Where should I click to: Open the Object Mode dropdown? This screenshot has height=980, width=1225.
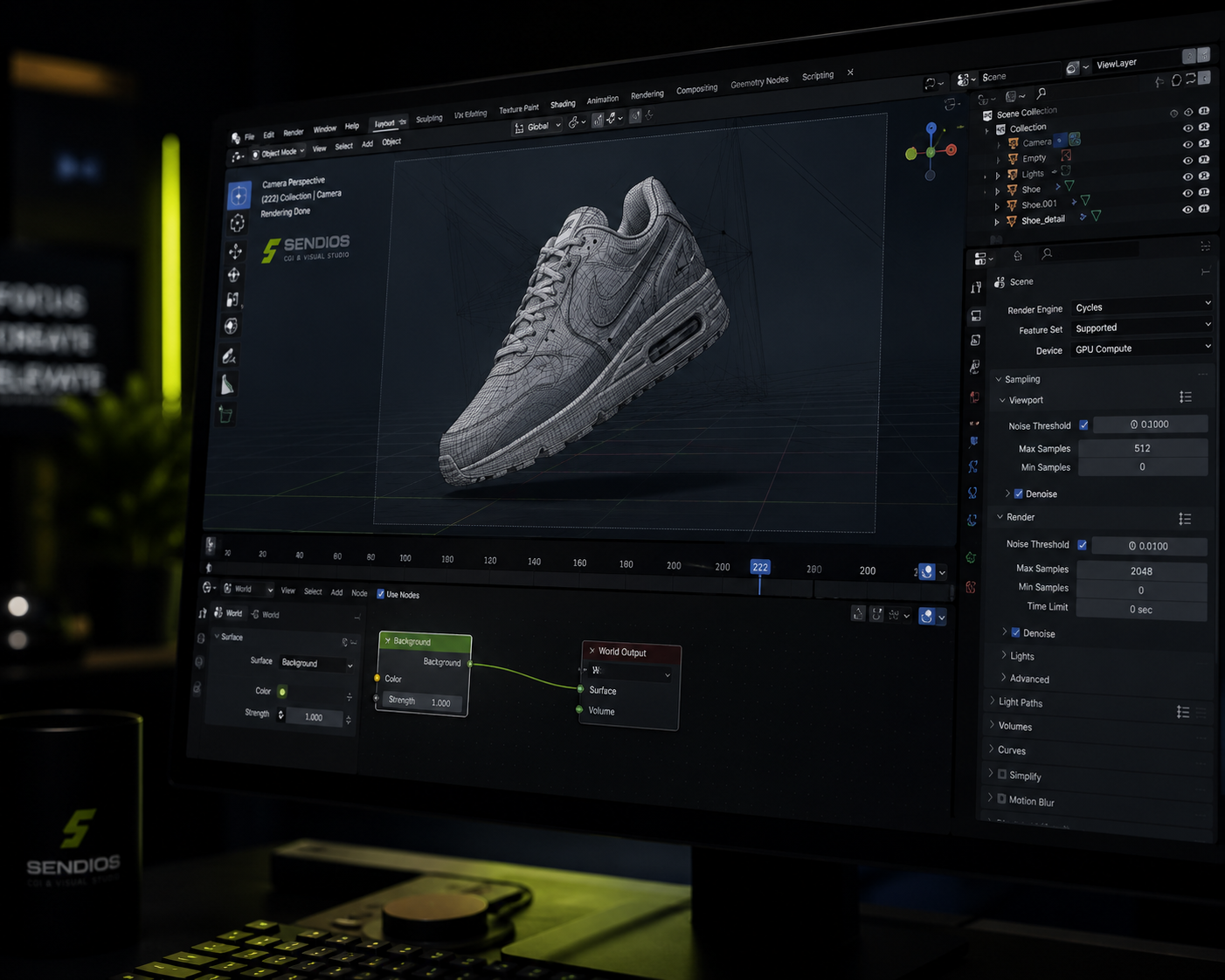[279, 153]
